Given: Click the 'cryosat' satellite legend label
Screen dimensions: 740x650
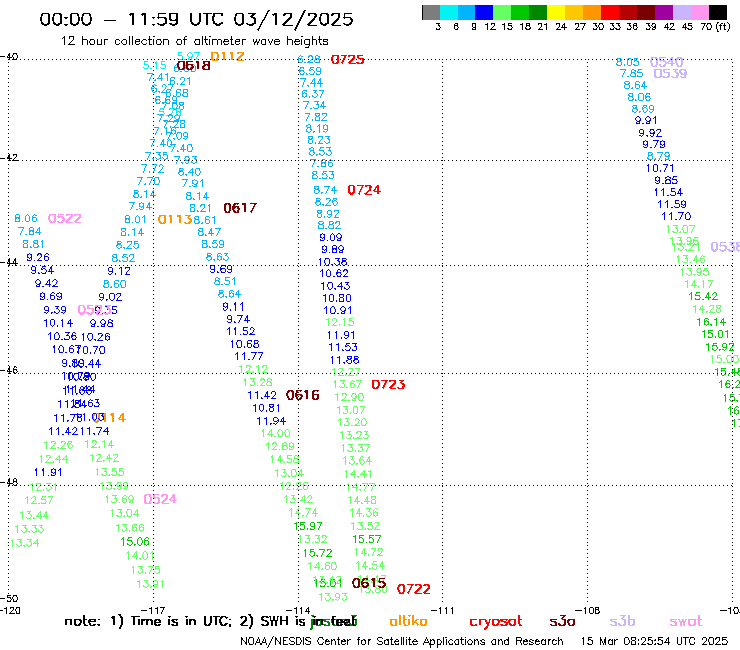Looking at the screenshot, I should click(x=496, y=622).
